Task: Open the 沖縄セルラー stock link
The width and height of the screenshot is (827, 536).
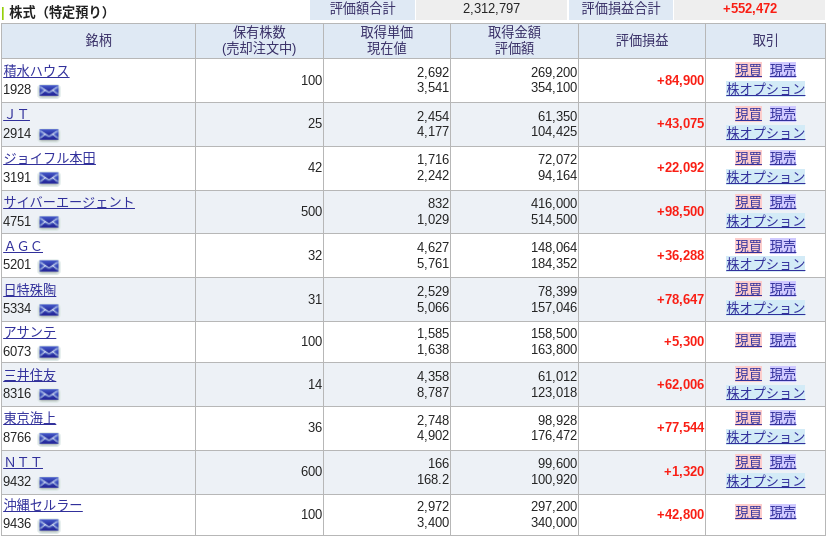Action: pos(43,505)
